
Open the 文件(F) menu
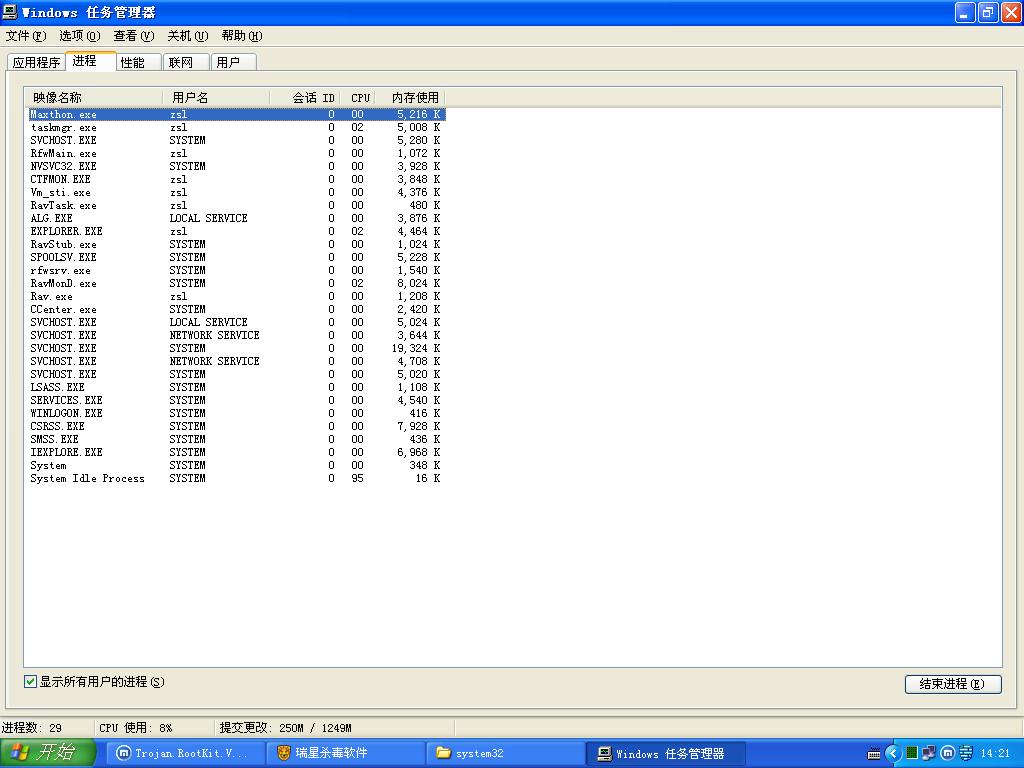tap(26, 35)
